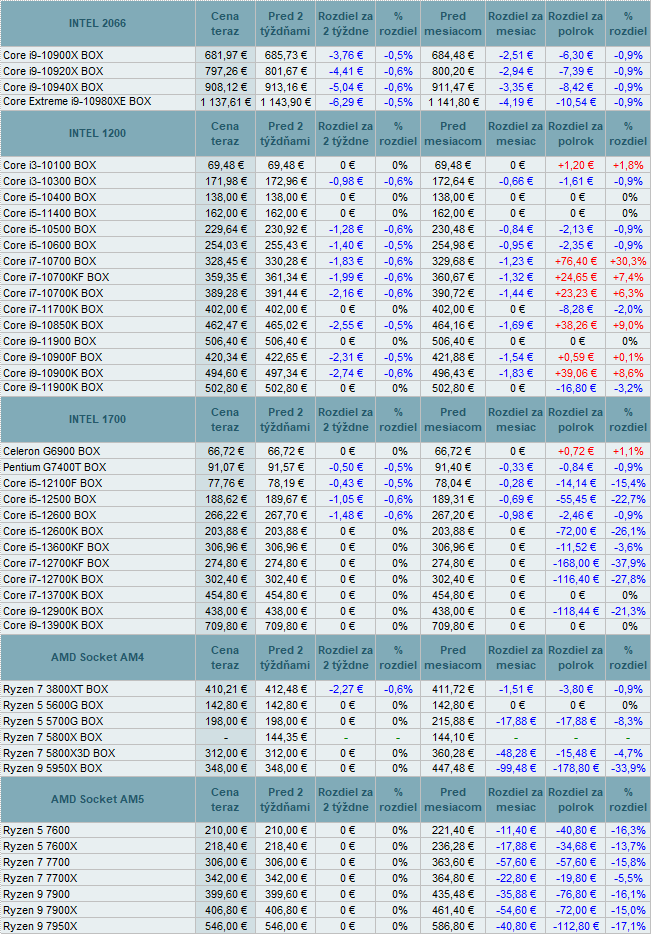Select the Ryzen 5 7600 row label
This screenshot has height=934, width=651.
pyautogui.click(x=36, y=831)
